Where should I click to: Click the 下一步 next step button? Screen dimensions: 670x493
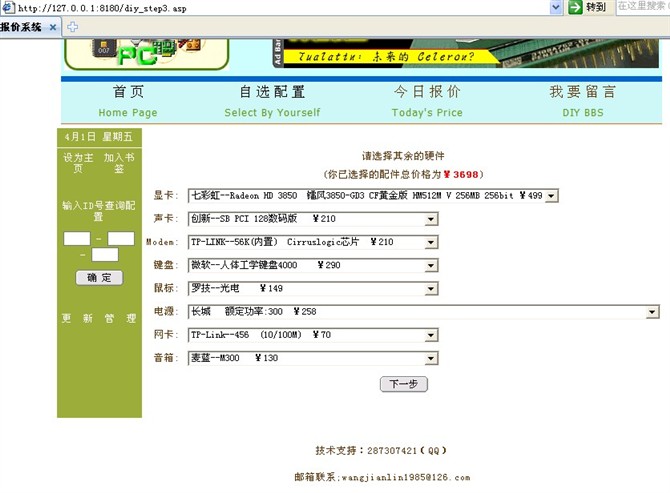click(403, 384)
